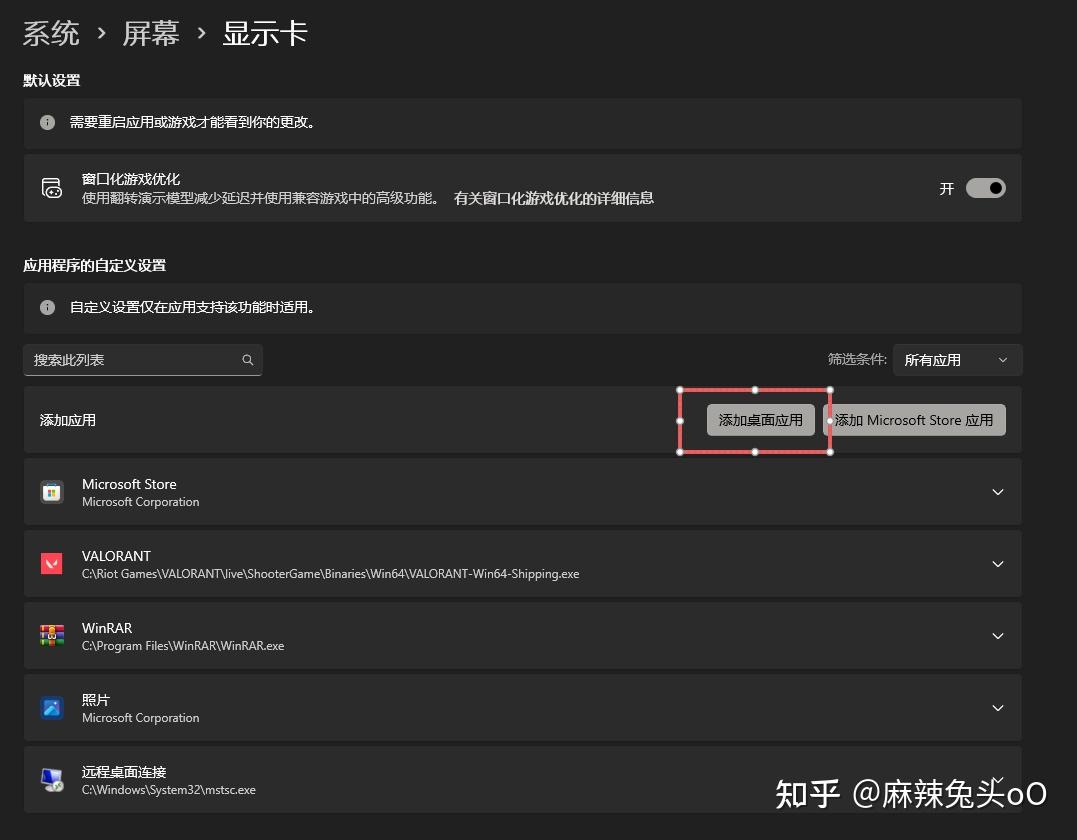This screenshot has width=1077, height=840.
Task: Click info icon beside 需要重启应用或游戏
Action: [47, 122]
